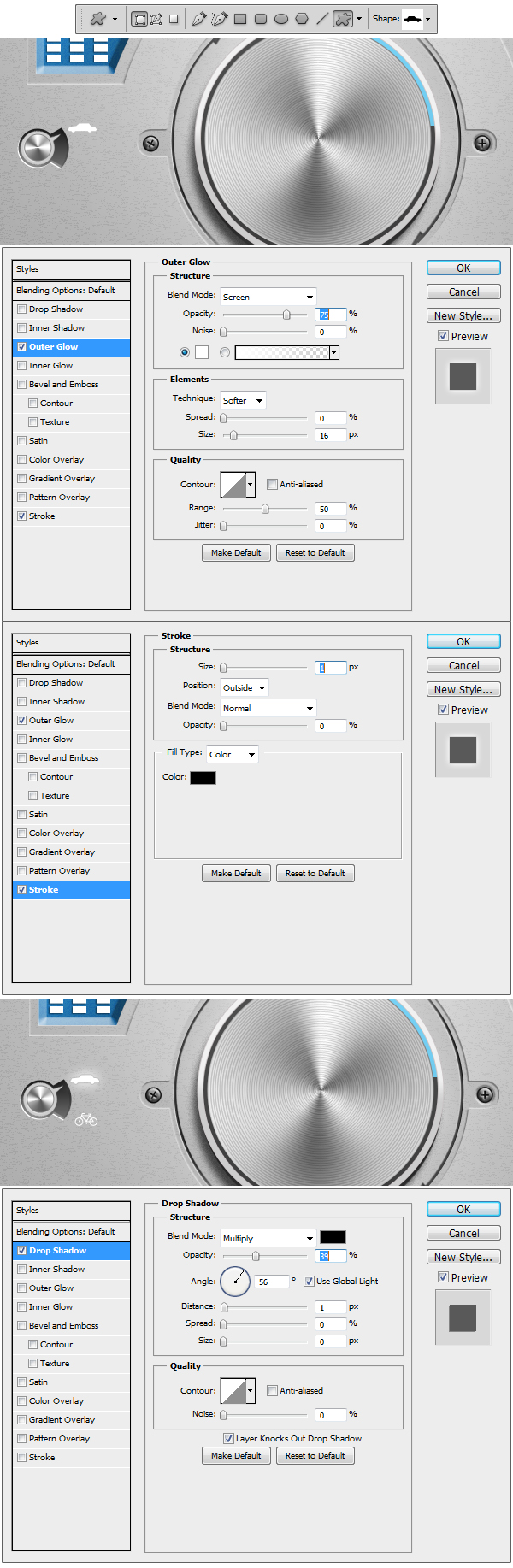Open the Technique dropdown showing Softer
The image size is (513, 1568).
tap(243, 400)
